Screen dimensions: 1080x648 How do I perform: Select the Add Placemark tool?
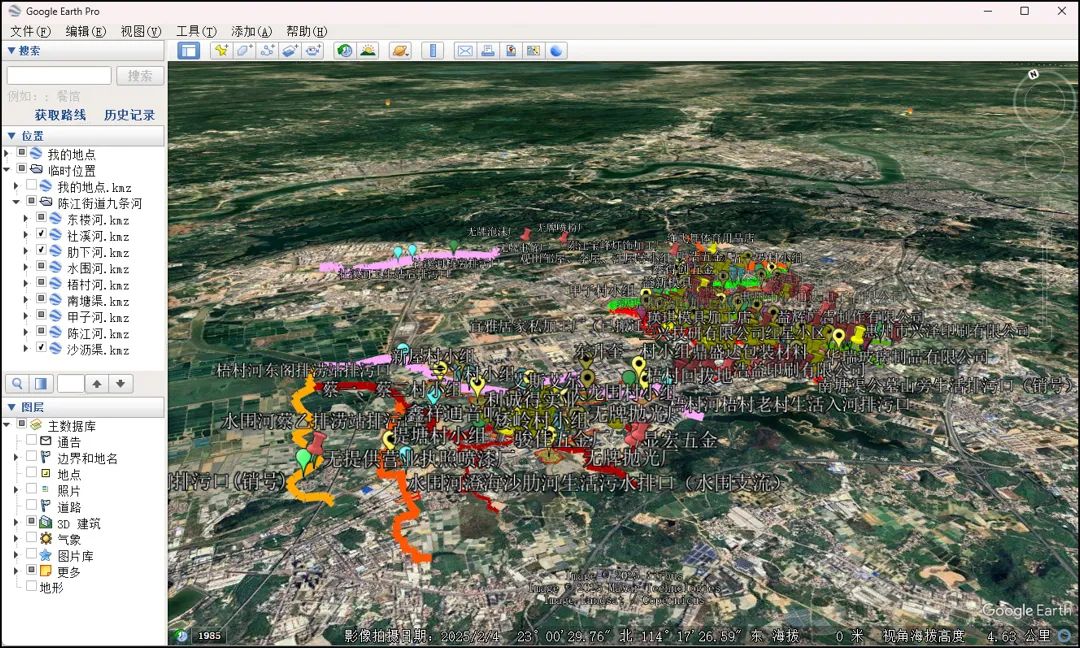click(x=221, y=51)
